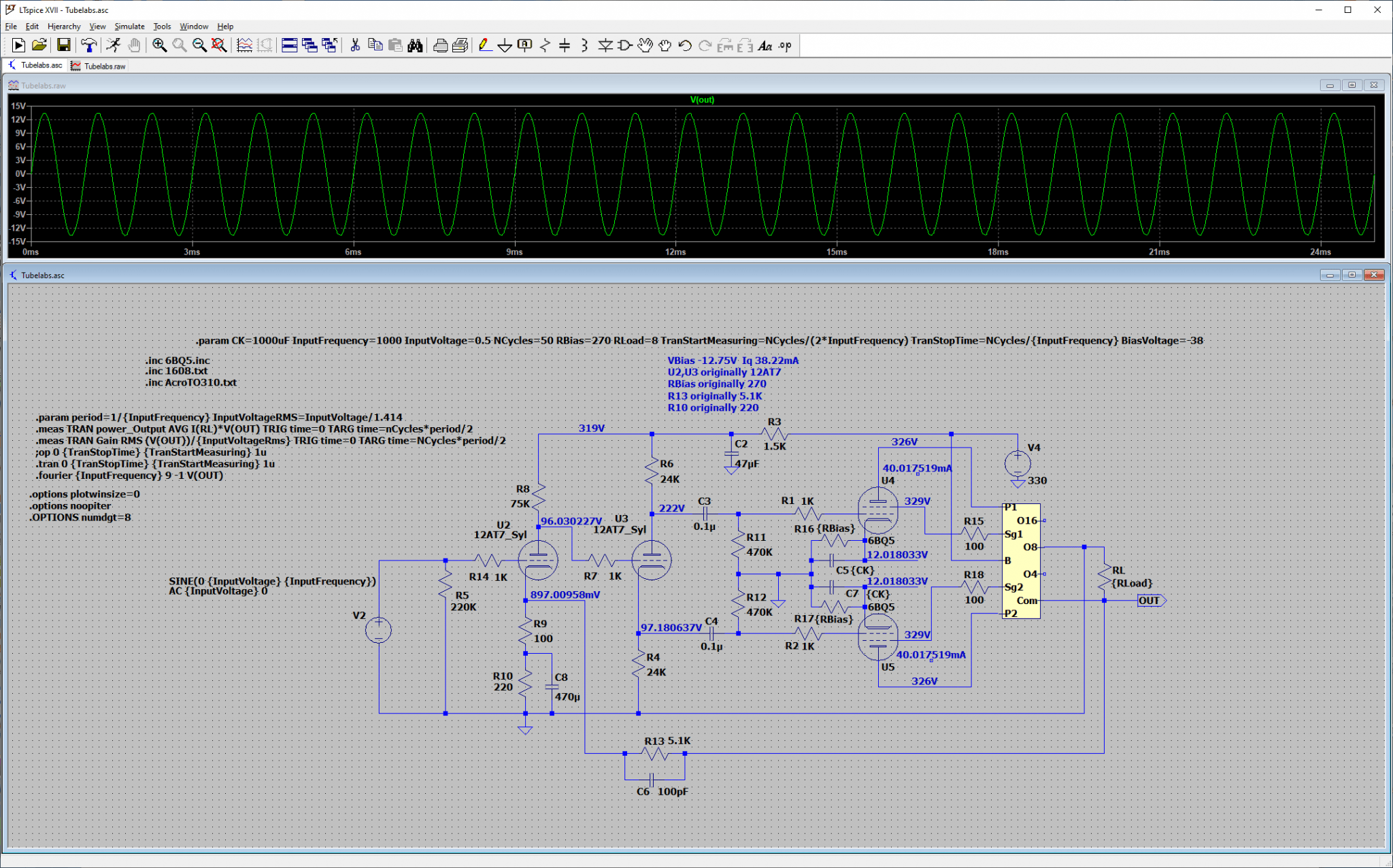Run the simulation with the running-man icon
This screenshot has width=1393, height=868.
click(x=114, y=46)
